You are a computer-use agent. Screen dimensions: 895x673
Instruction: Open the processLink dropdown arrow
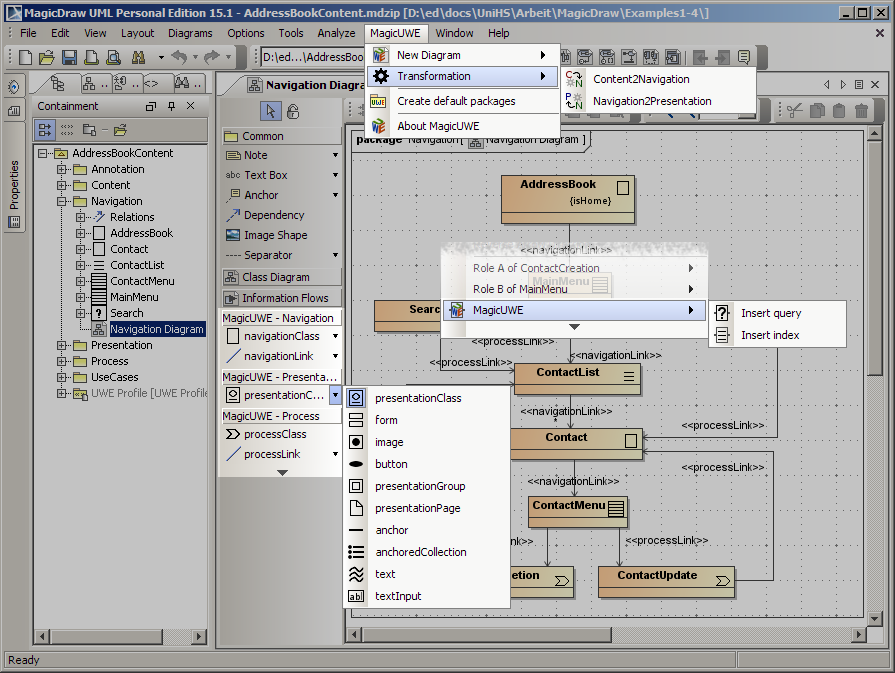[335, 454]
